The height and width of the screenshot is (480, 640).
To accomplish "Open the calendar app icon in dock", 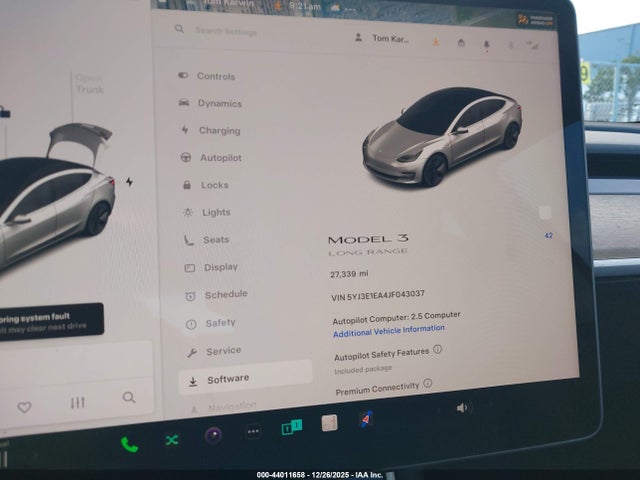I will pyautogui.click(x=329, y=423).
